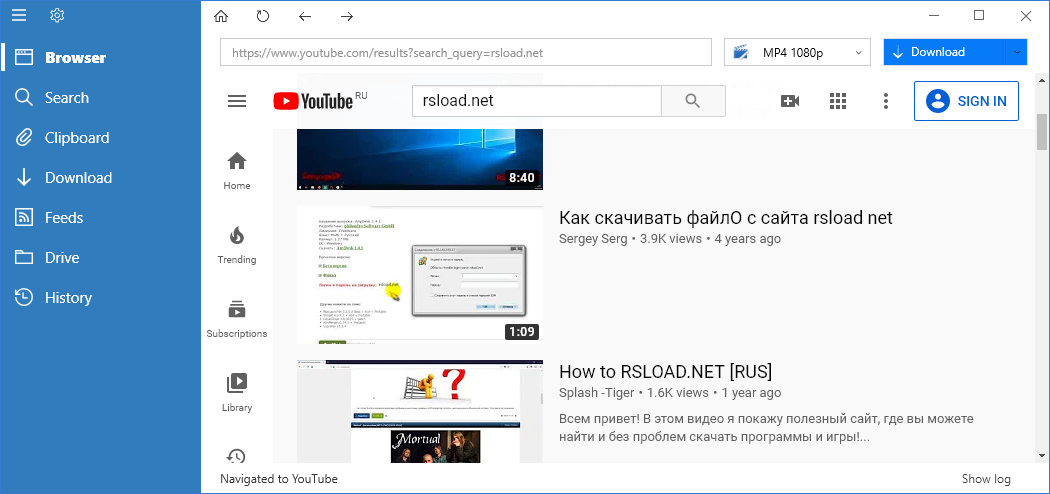Click the description starting Всем привет

tap(766, 428)
